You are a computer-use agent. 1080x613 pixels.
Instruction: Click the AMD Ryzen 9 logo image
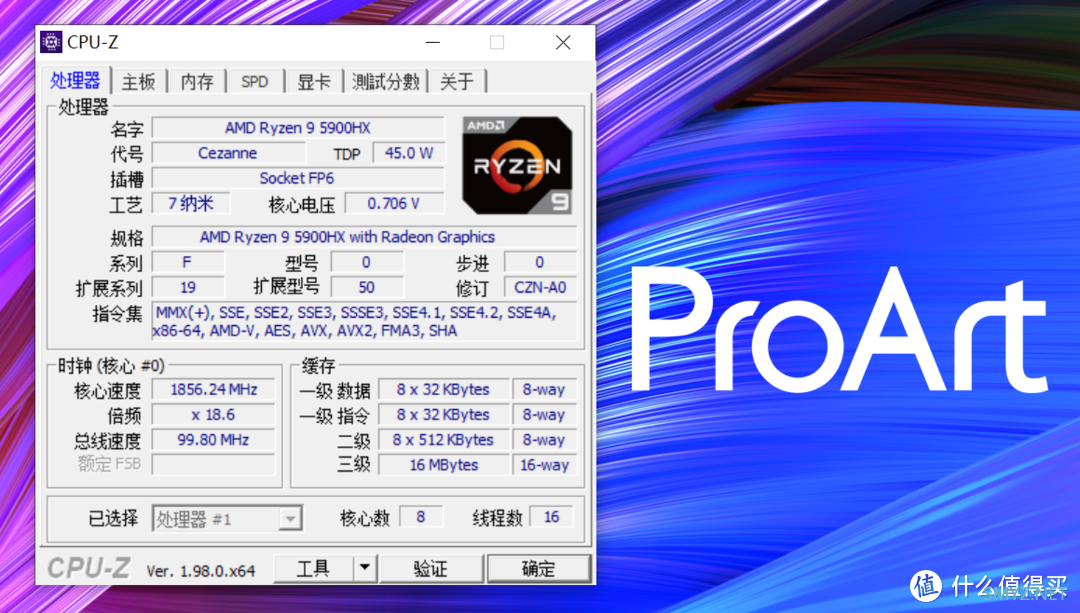pos(517,165)
